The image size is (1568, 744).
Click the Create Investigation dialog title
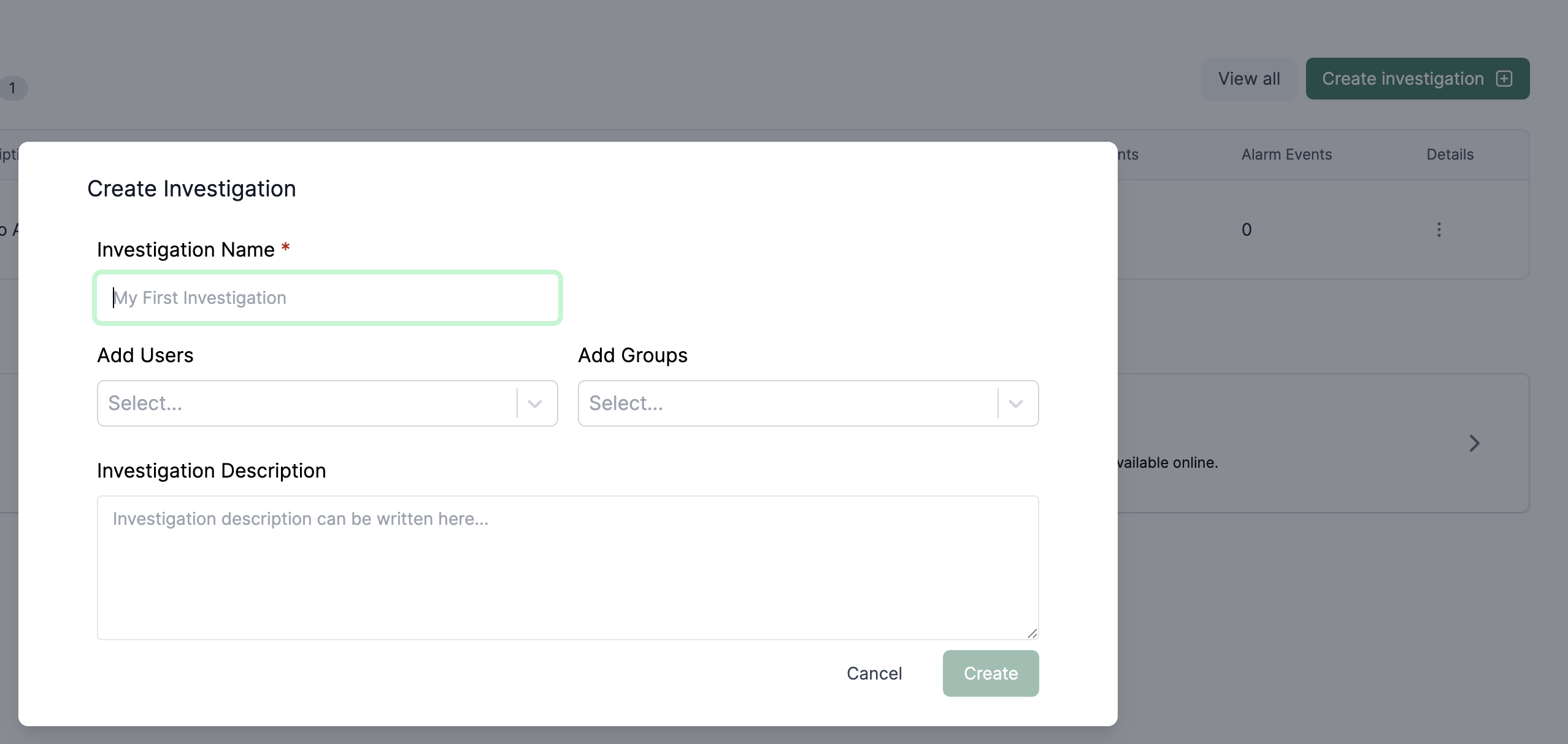(191, 189)
